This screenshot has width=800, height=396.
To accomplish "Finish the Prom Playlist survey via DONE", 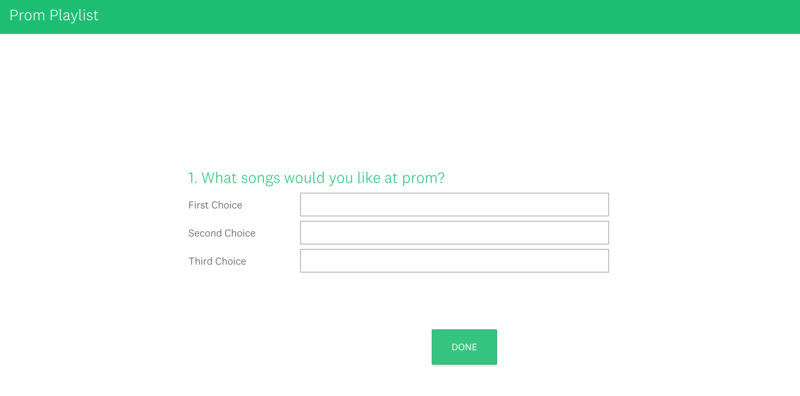I will tap(464, 347).
